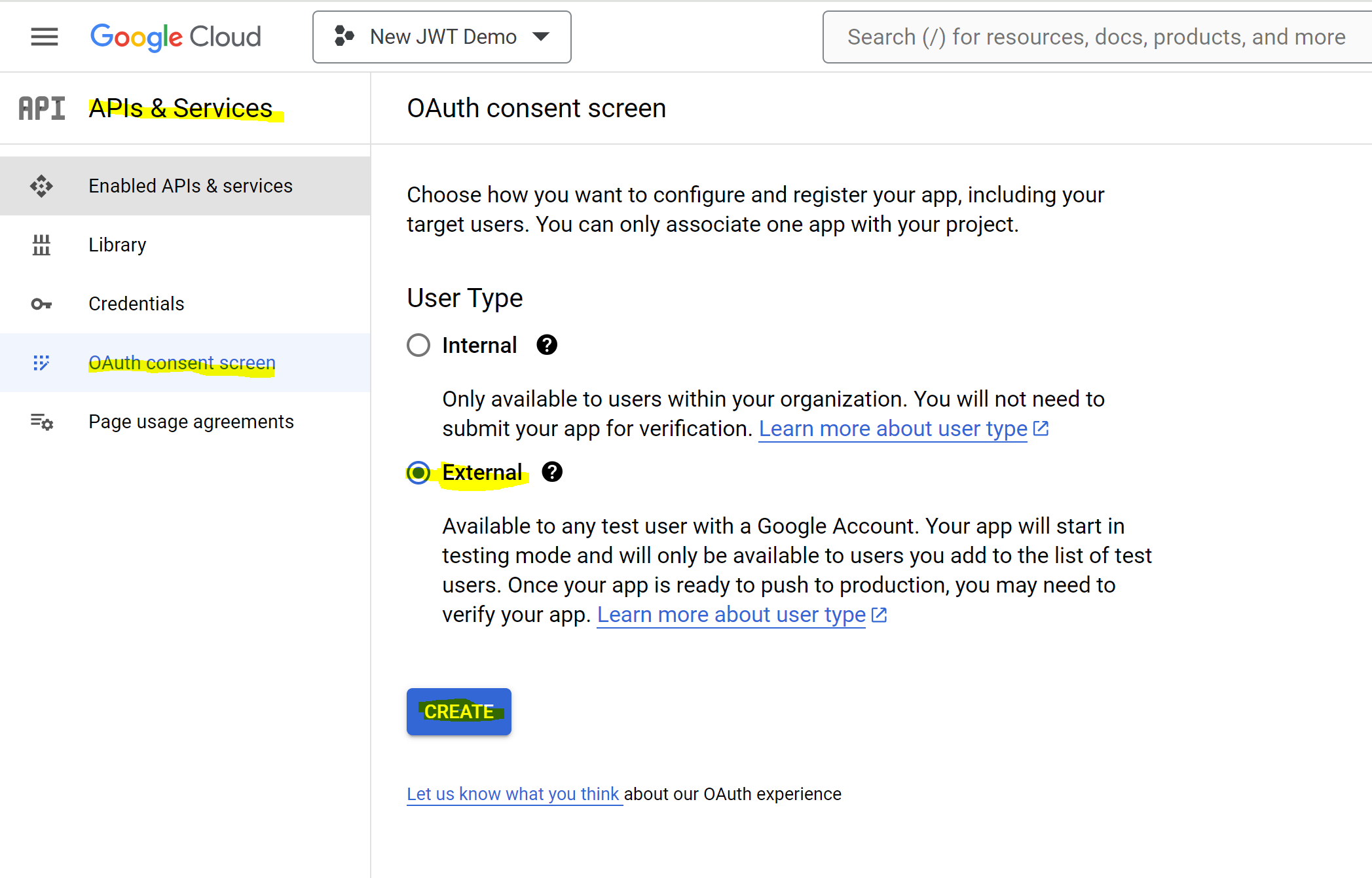Open help tooltip next to External option
Screen dimensions: 1372x878
[x=552, y=472]
